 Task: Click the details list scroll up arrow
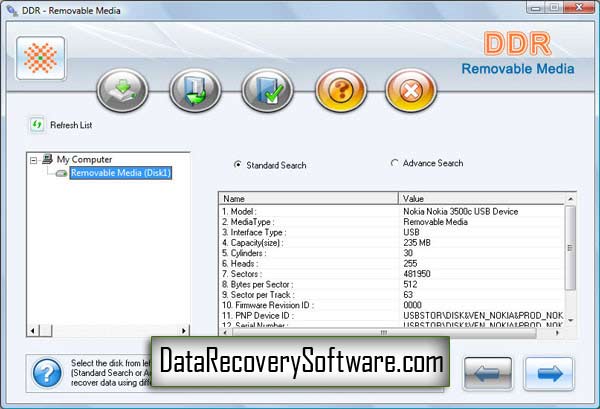(x=570, y=199)
